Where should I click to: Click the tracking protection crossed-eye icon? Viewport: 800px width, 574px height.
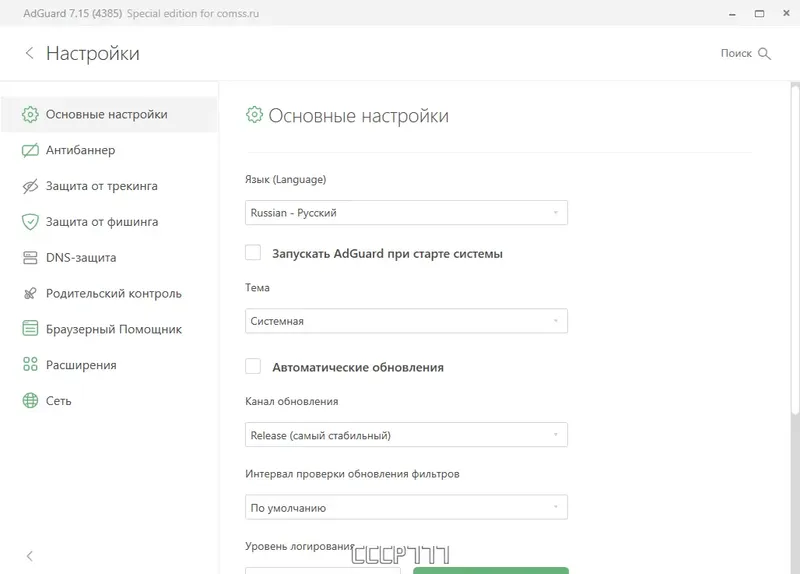(x=30, y=186)
